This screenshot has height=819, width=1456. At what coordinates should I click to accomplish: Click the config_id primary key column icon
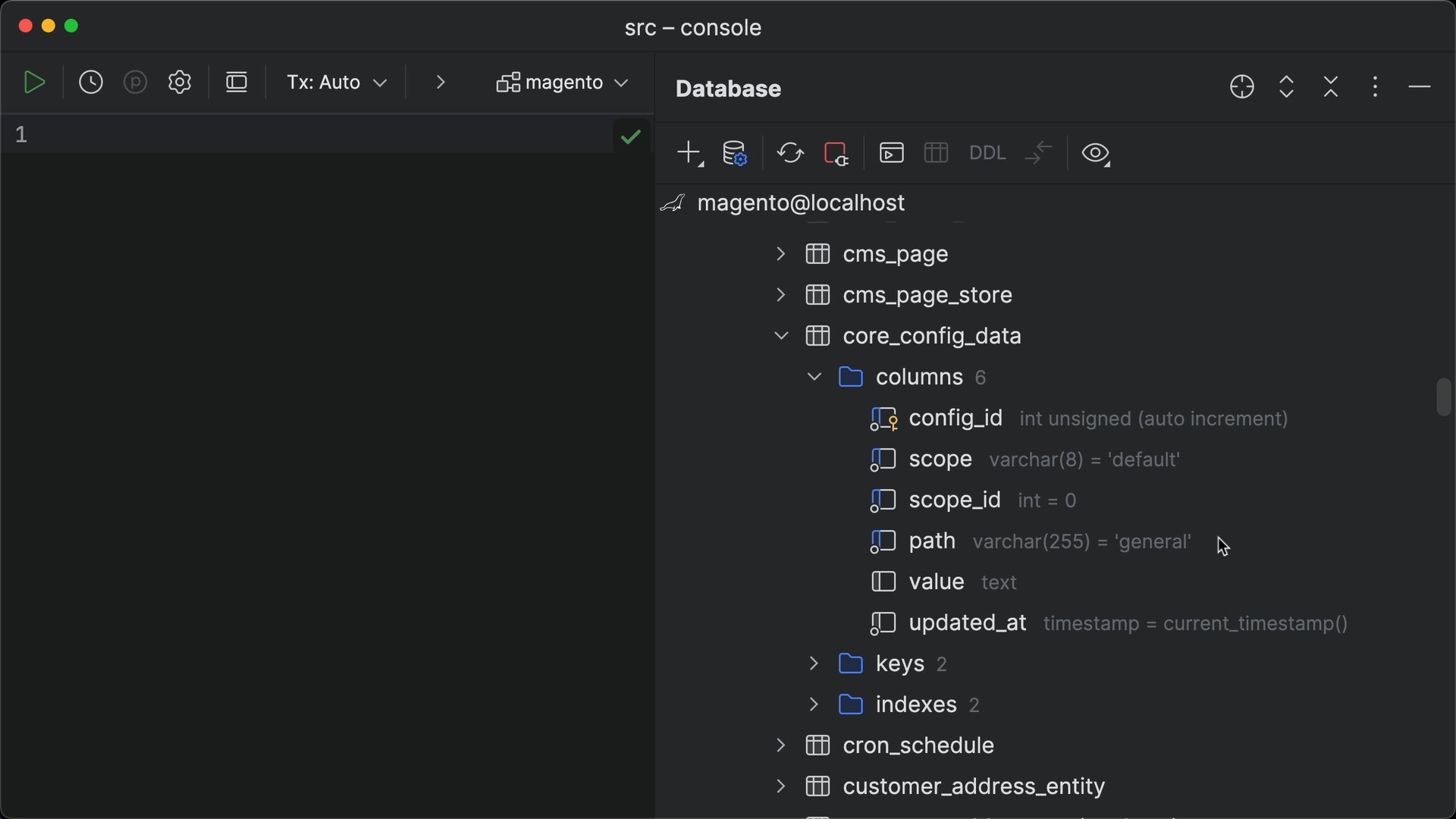[x=883, y=419]
